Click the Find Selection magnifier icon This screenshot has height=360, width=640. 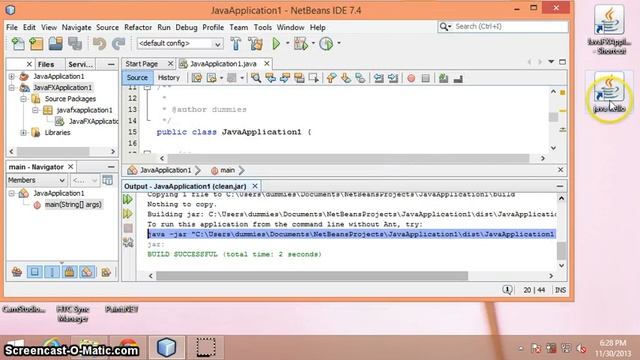[x=256, y=78]
